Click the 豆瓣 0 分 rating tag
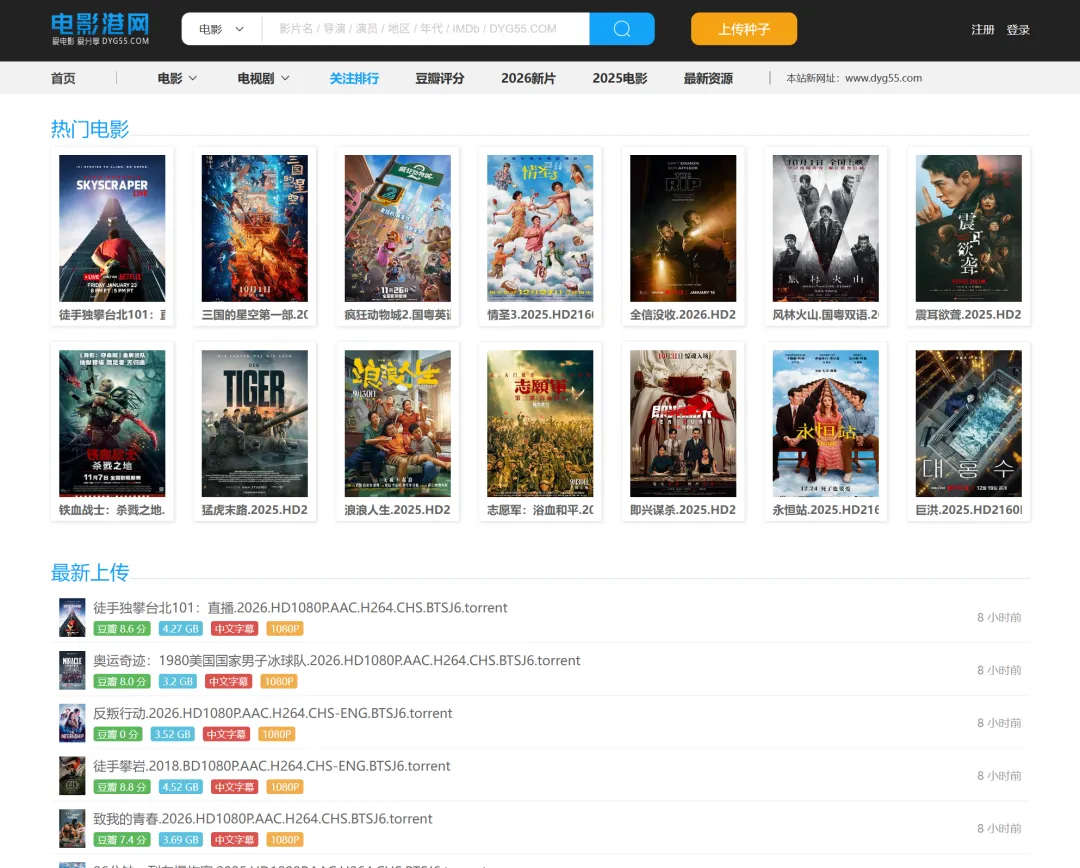Image resolution: width=1080 pixels, height=868 pixels. coord(118,734)
